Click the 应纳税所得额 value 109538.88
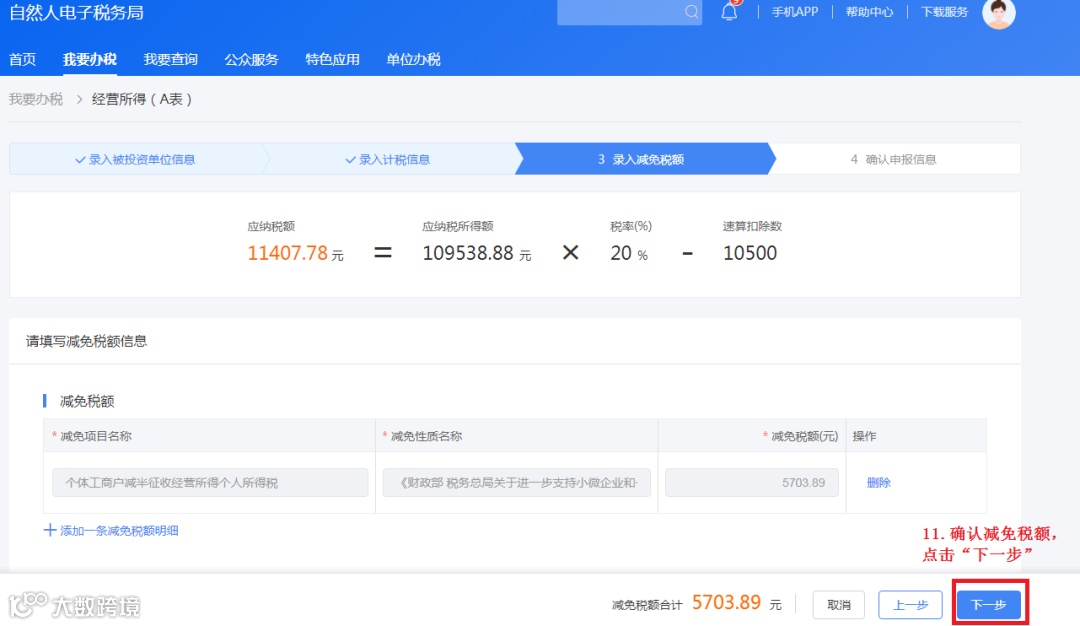The width and height of the screenshot is (1080, 626). (468, 253)
